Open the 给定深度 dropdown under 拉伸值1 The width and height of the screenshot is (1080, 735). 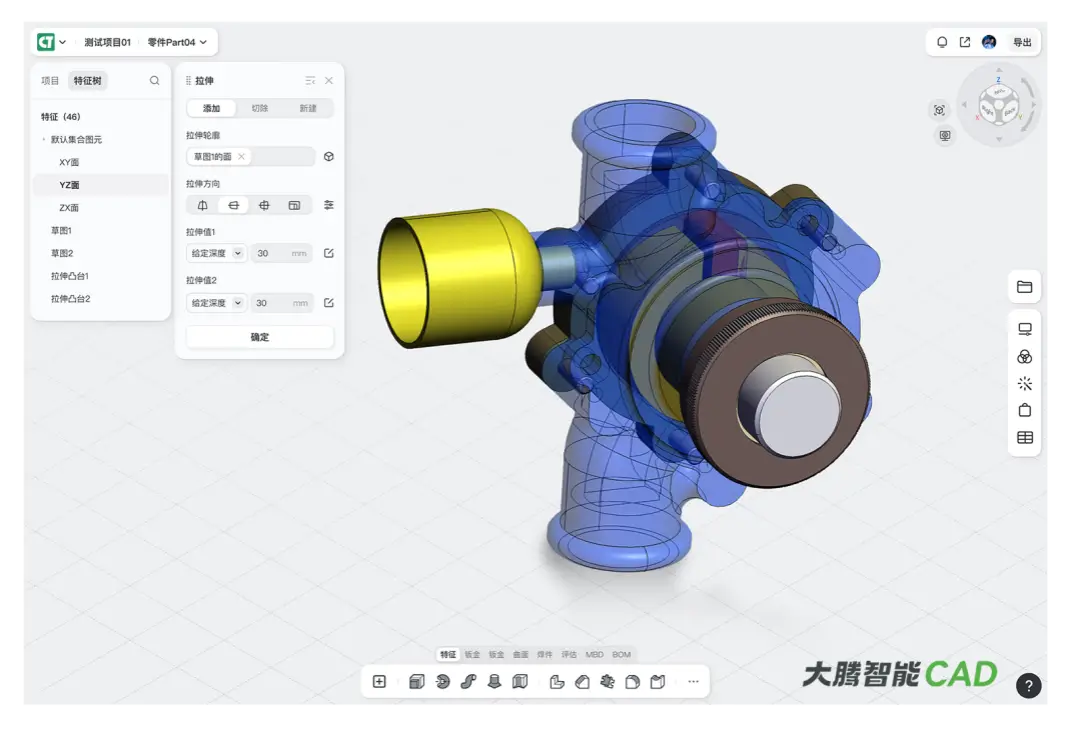[215, 253]
